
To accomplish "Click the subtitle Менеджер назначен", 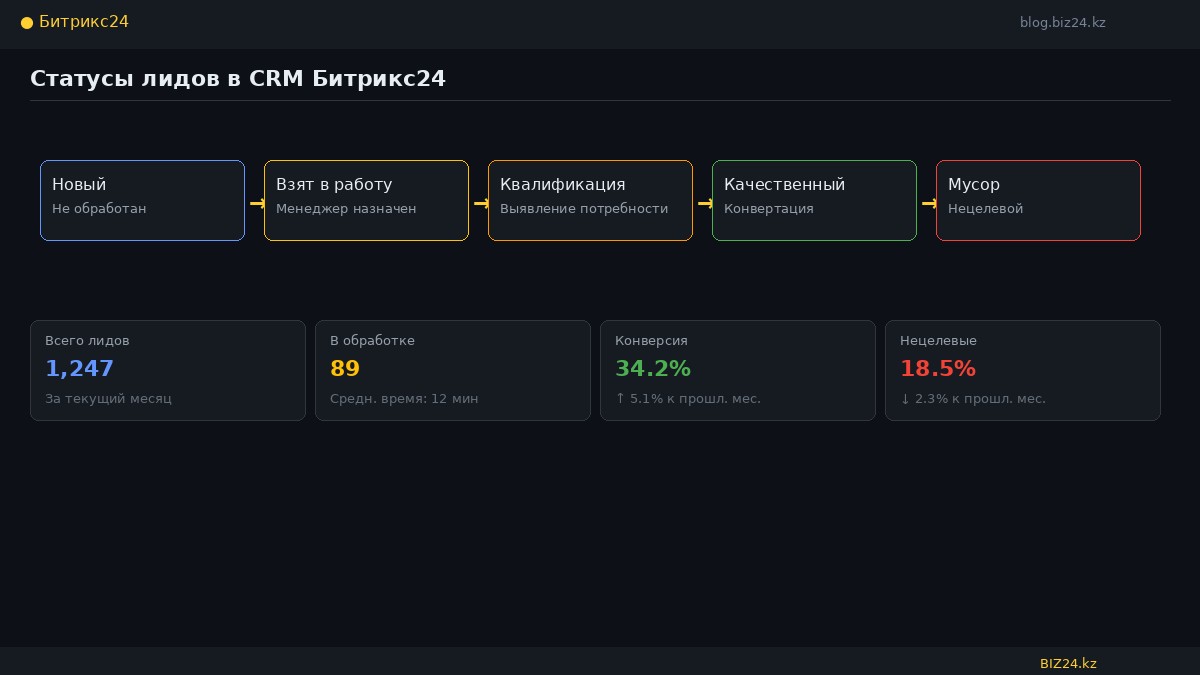I will click(x=346, y=209).
